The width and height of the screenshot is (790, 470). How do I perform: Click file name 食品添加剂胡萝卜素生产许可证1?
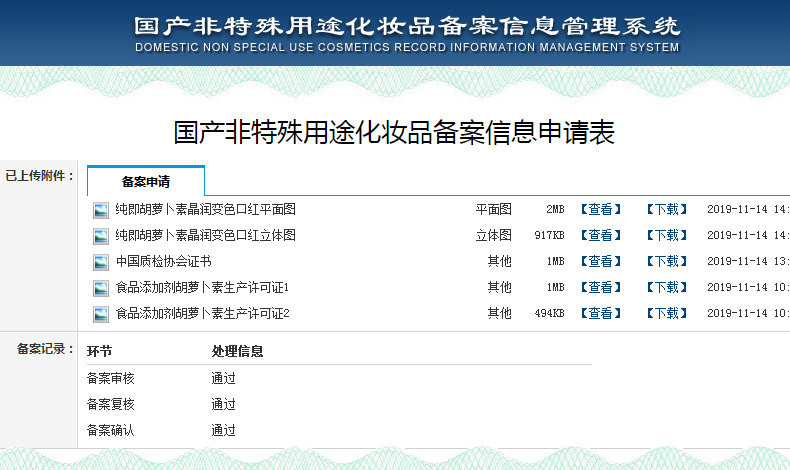click(203, 288)
